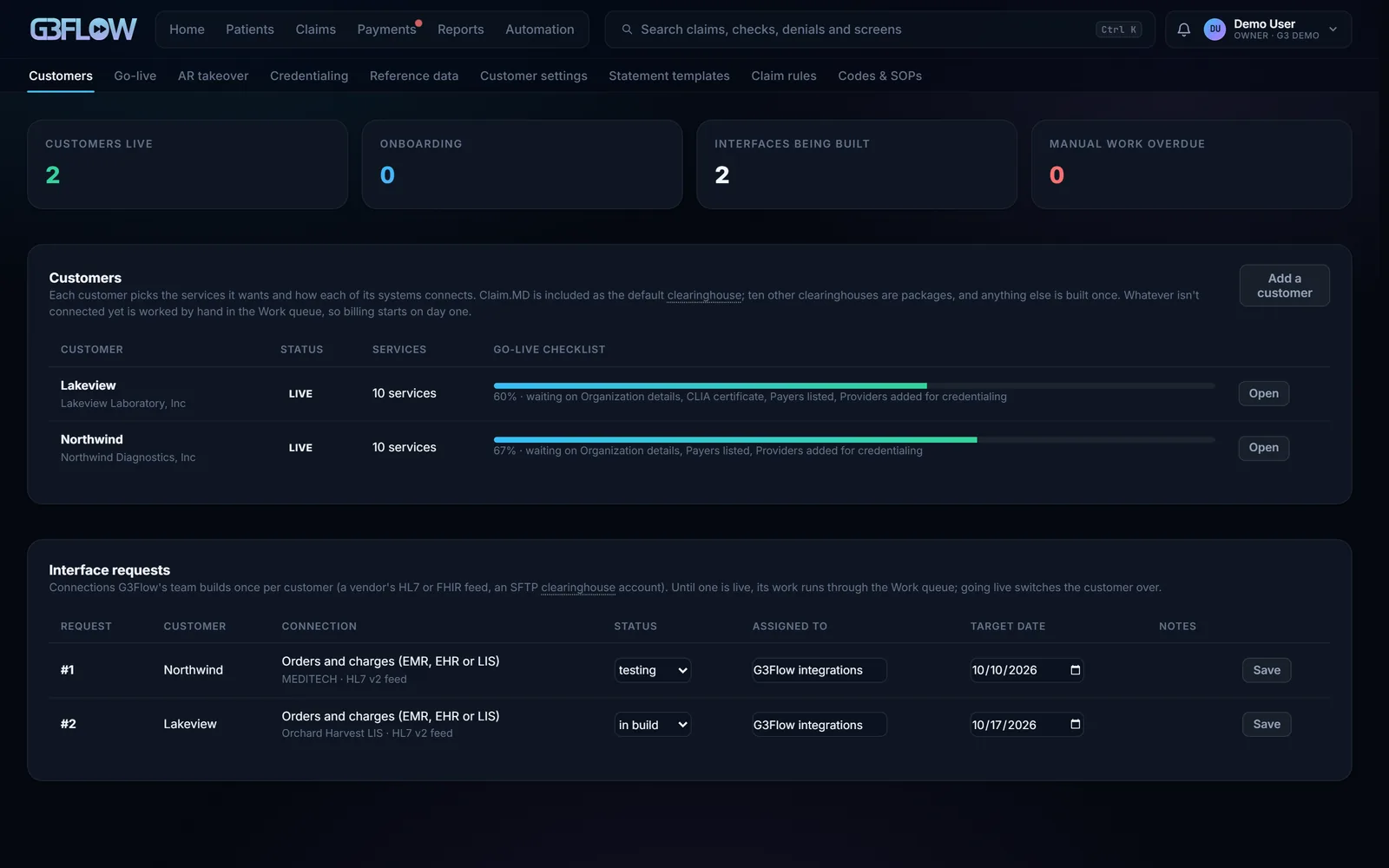Switch to the Go-live tab
This screenshot has height=868, width=1389.
pos(135,76)
